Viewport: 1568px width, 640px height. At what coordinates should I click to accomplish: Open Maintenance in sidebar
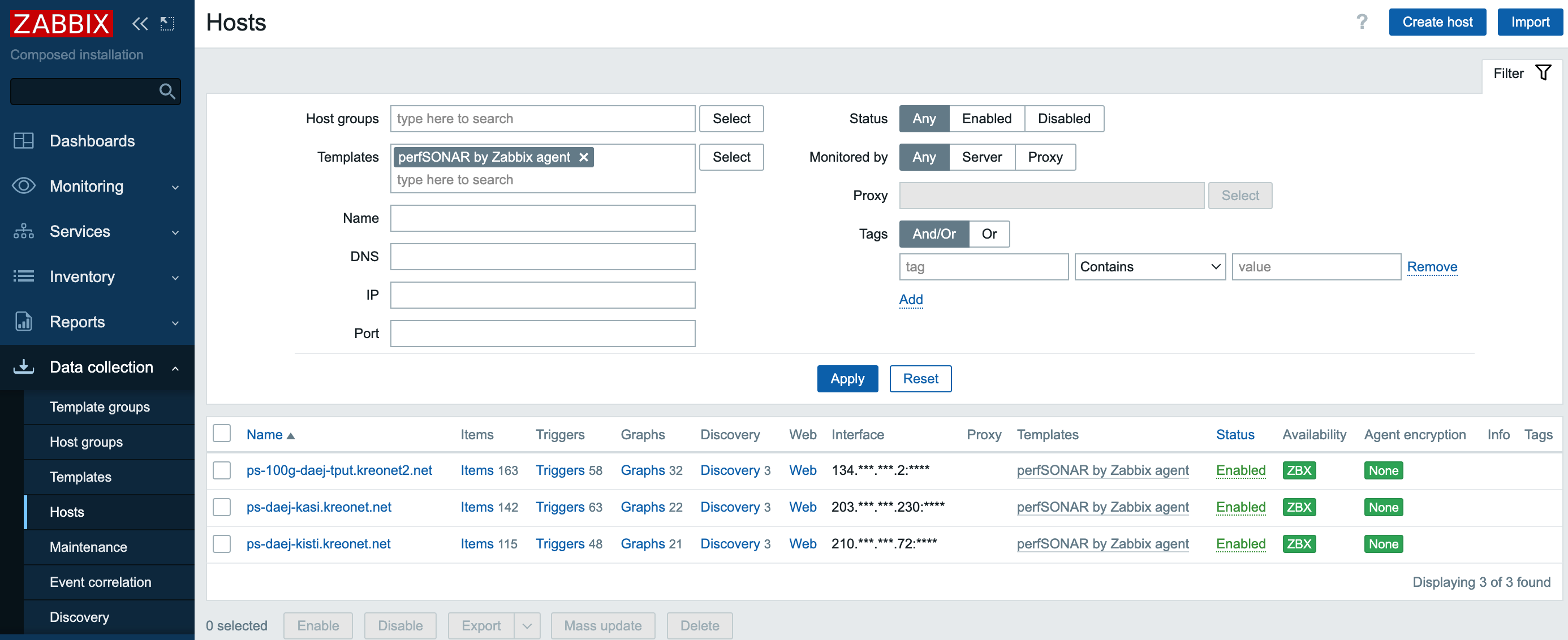tap(88, 546)
